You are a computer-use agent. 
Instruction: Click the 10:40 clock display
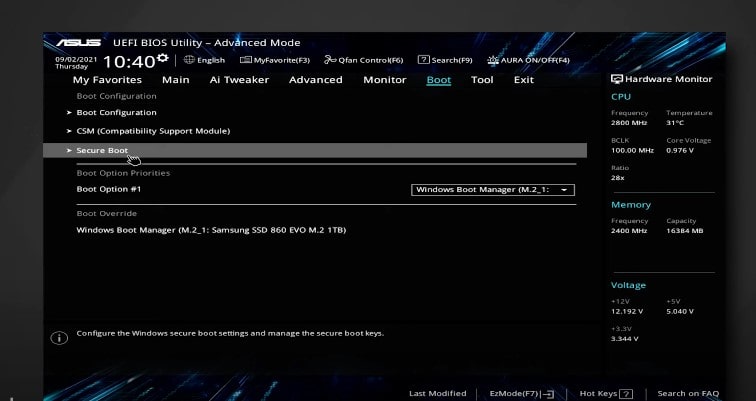click(x=129, y=62)
